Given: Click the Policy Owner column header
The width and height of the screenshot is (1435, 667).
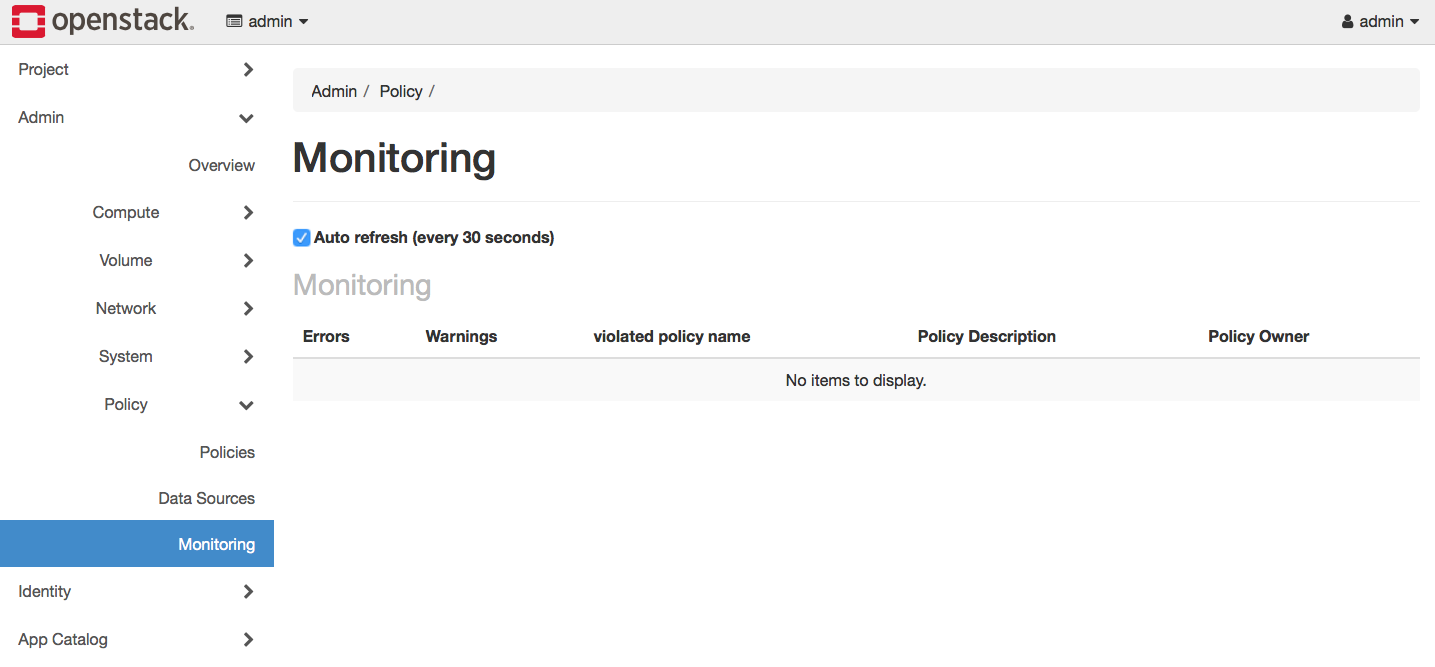Looking at the screenshot, I should [x=1259, y=336].
